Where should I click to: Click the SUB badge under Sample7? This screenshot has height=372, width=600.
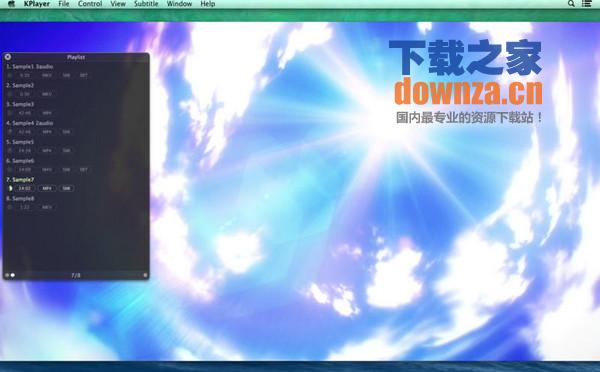click(x=67, y=188)
